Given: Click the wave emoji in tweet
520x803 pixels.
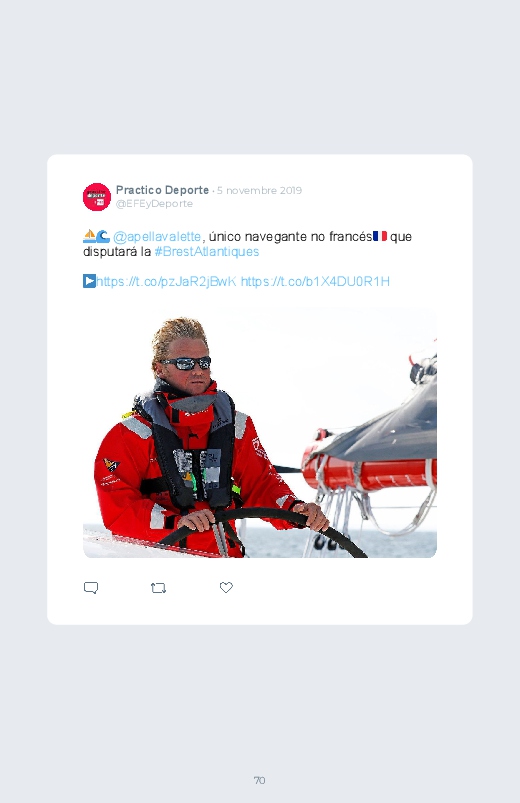Looking at the screenshot, I should click(x=103, y=236).
